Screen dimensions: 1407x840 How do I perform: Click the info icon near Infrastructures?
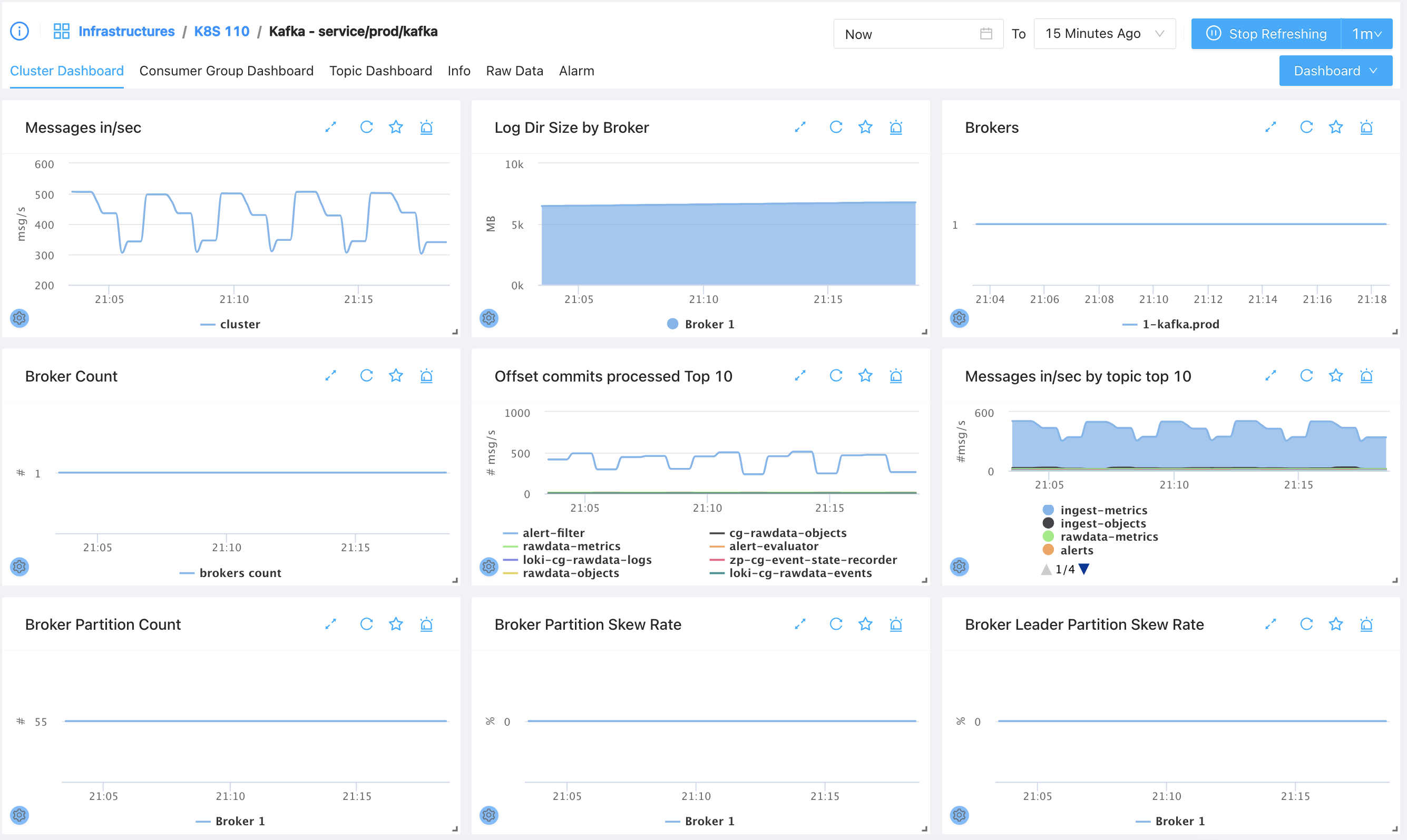(x=20, y=31)
